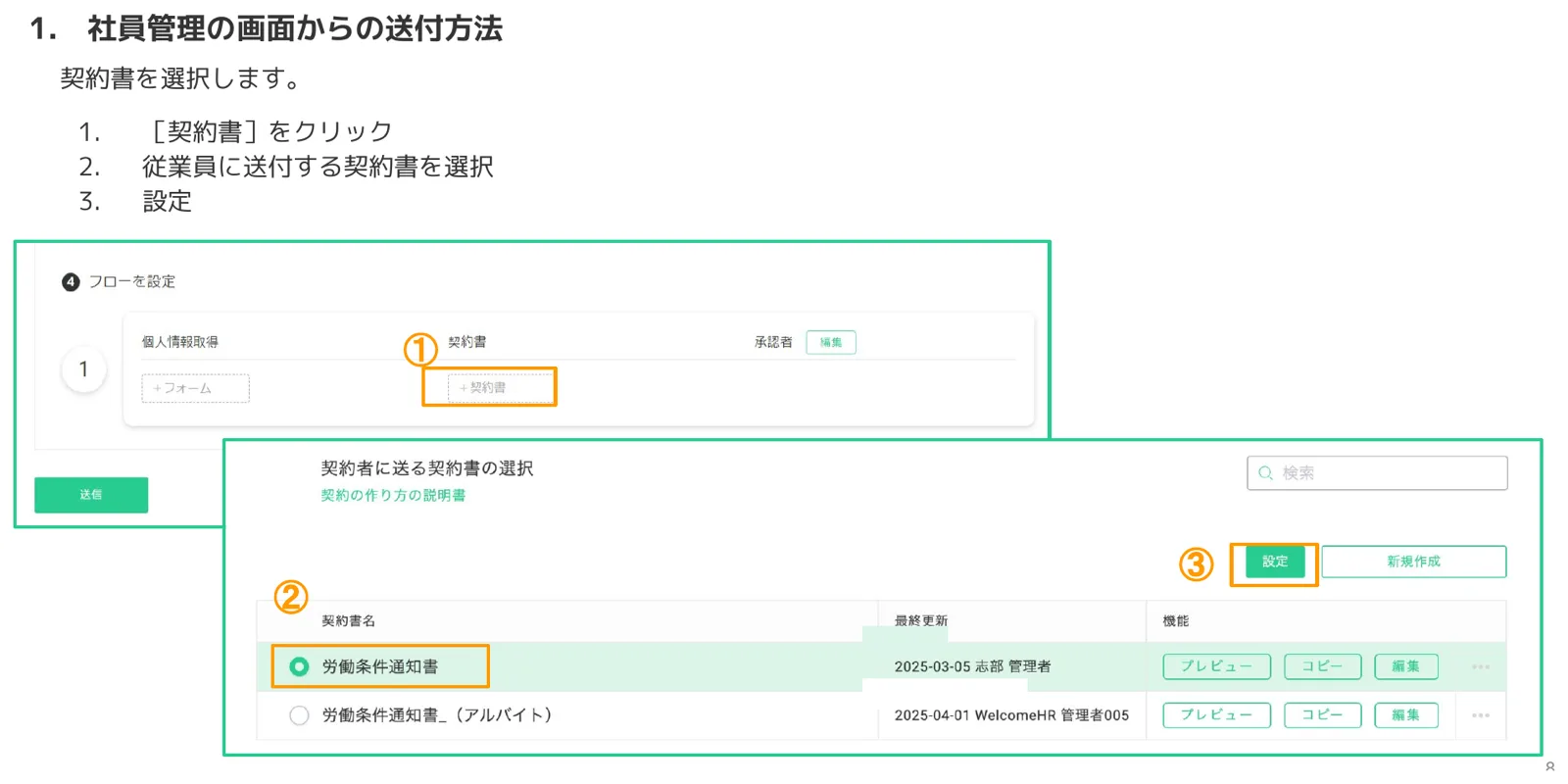Edit the 労働条件通知書_（アルバイト） contract
The height and width of the screenshot is (784, 1568).
click(1405, 715)
